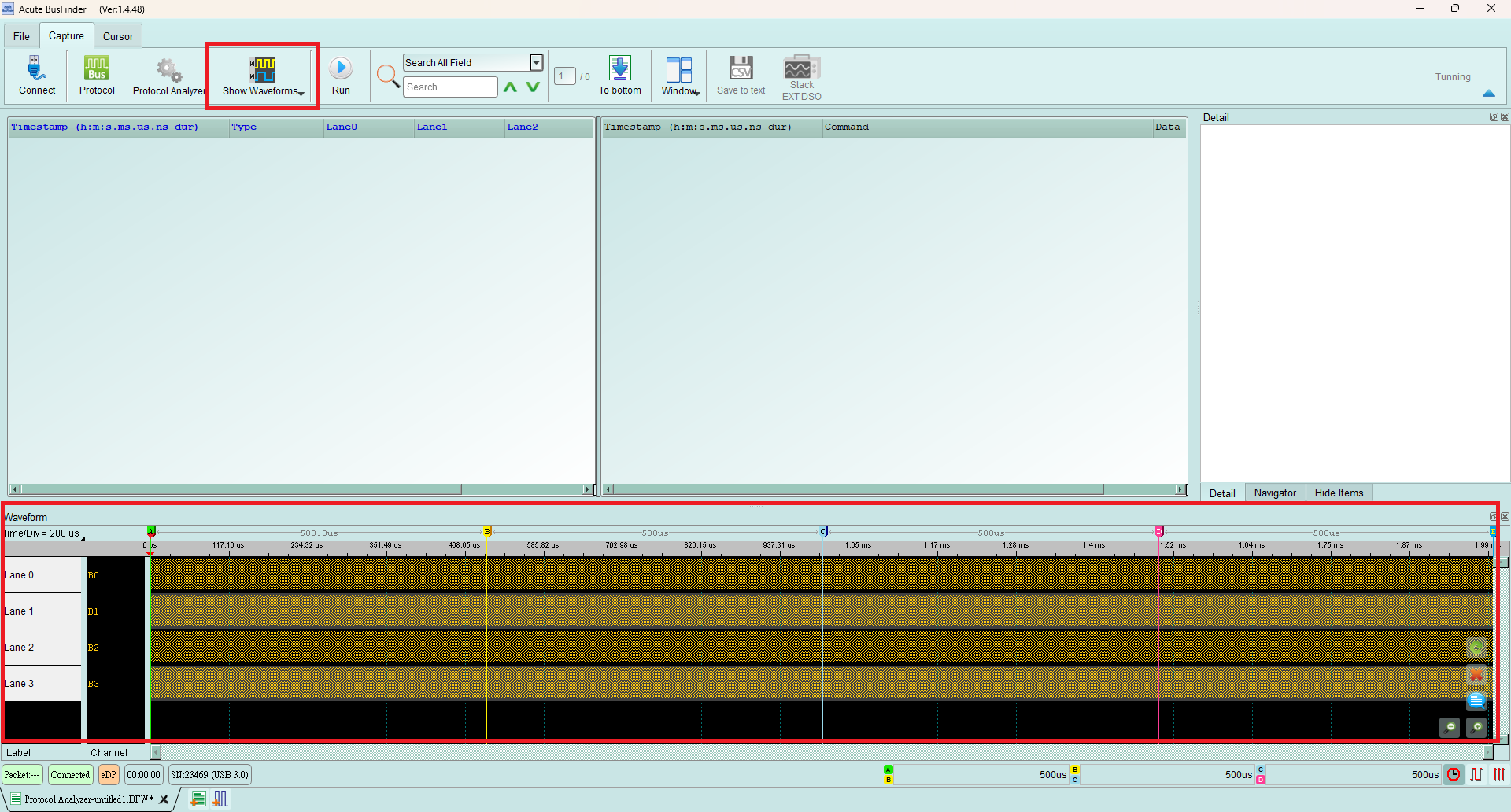Click the Connect USB icon
This screenshot has width=1511, height=812.
point(37,76)
